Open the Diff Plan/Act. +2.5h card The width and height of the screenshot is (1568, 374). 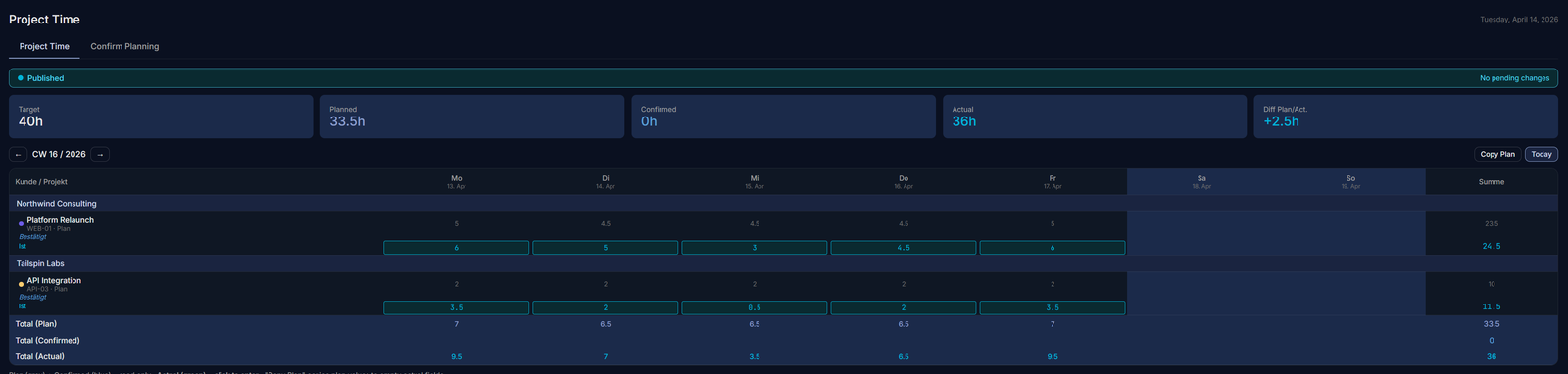(x=1406, y=117)
